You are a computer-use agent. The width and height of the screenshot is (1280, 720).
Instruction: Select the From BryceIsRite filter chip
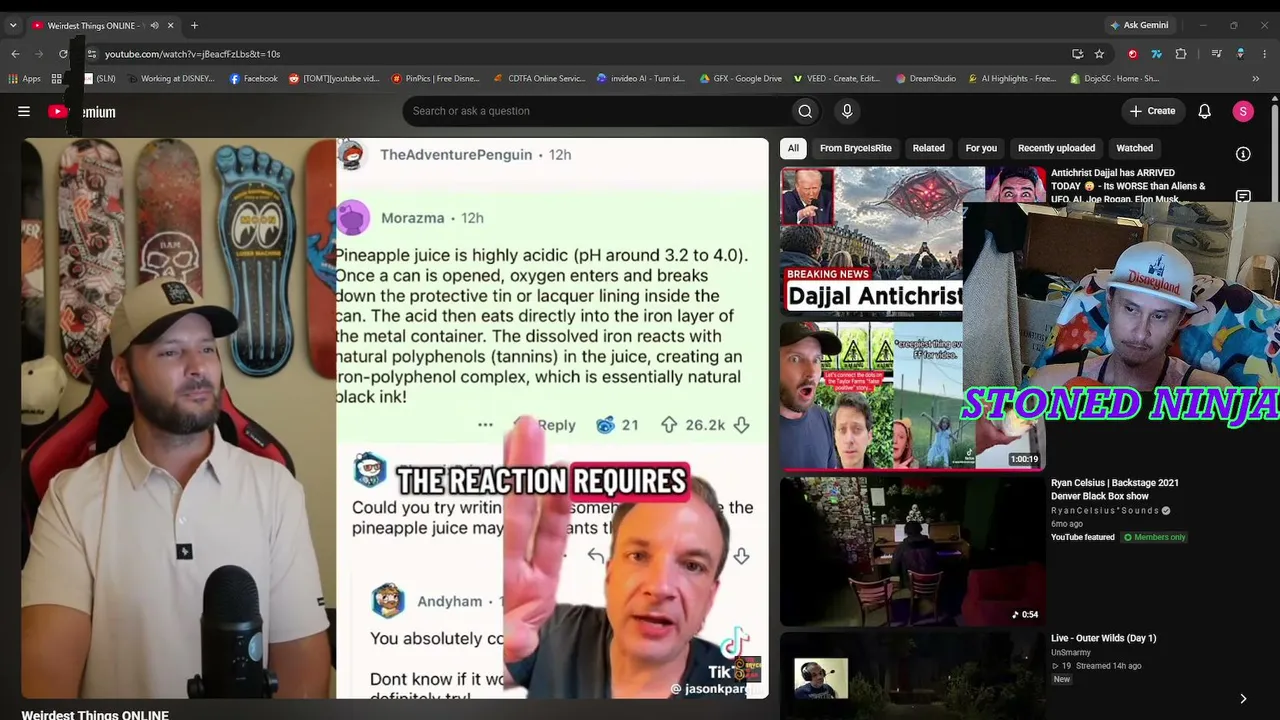[856, 148]
